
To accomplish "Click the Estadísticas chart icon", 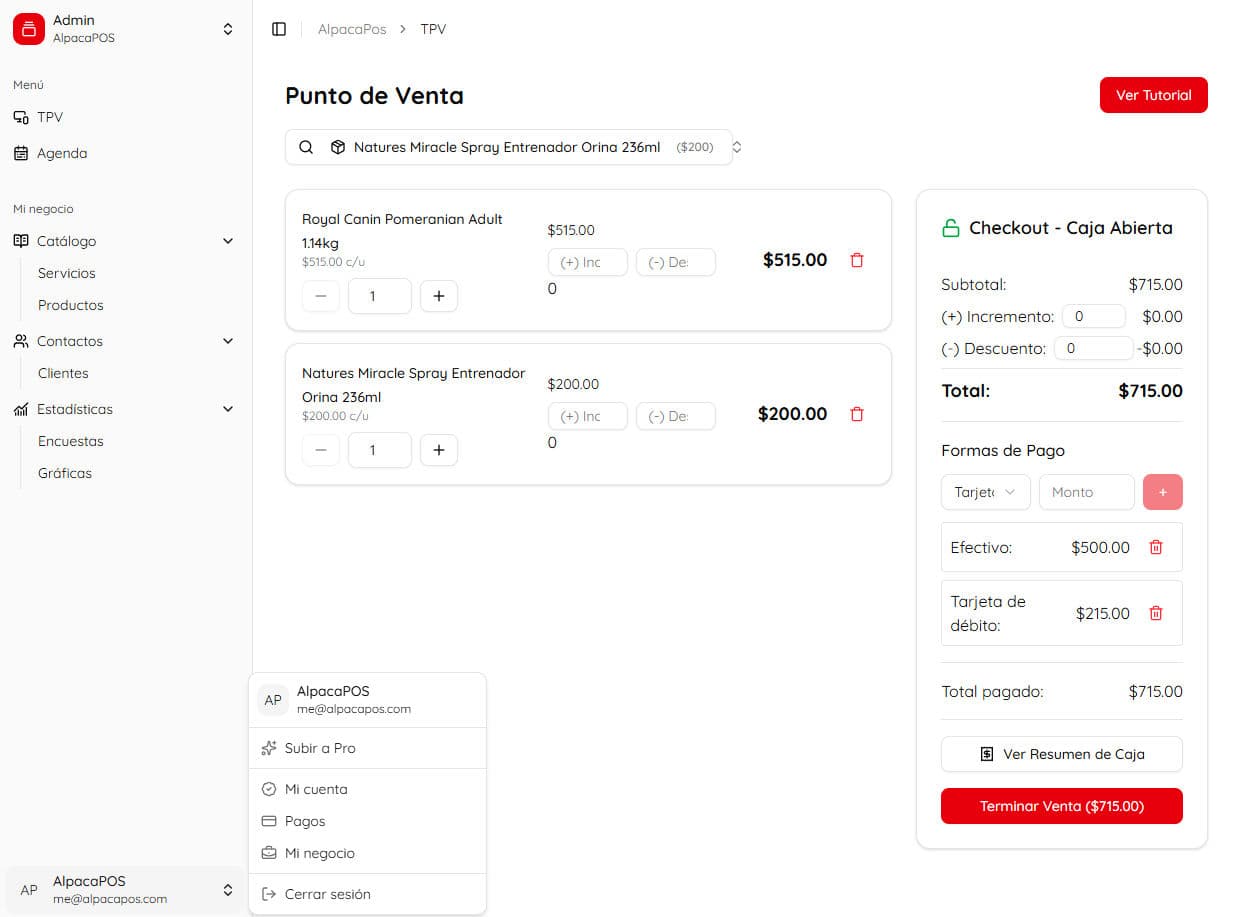I will 22,409.
